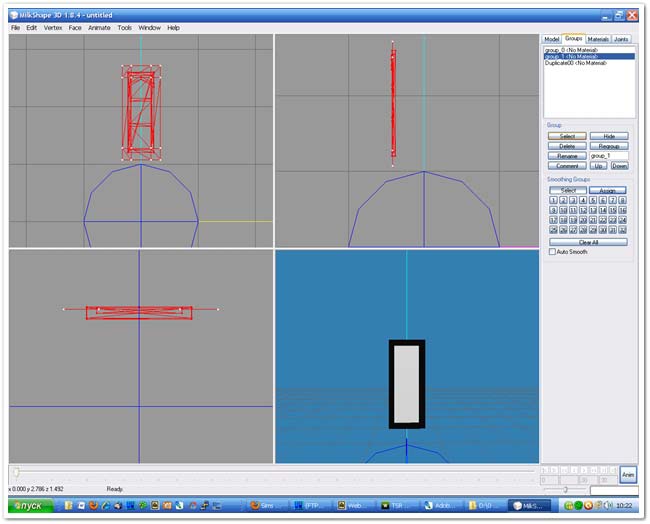
Task: Click the group name input field
Action: 608,156
